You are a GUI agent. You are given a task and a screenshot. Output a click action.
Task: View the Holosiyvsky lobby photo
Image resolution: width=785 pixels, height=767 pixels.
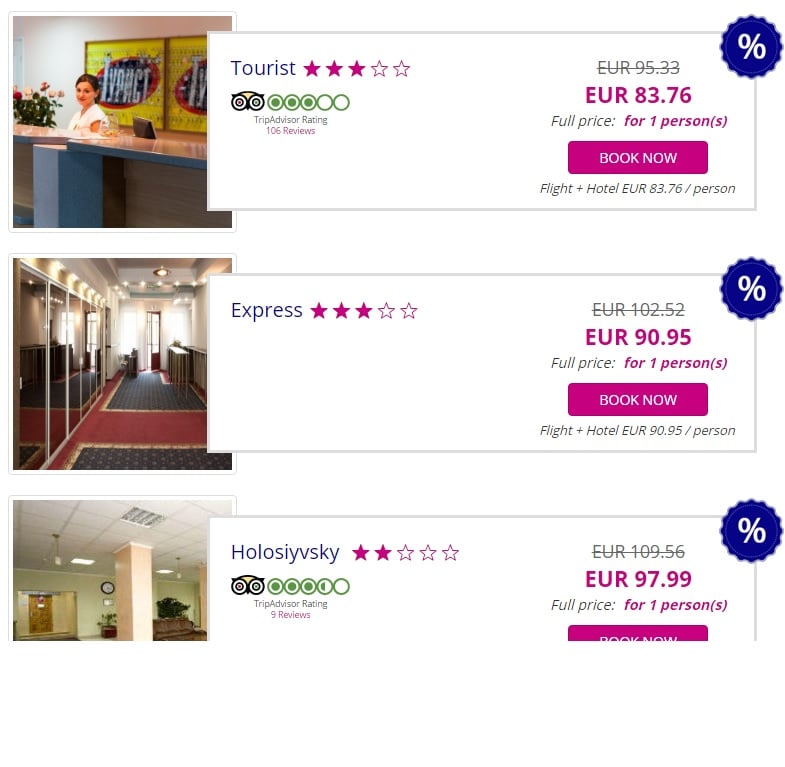click(x=110, y=570)
